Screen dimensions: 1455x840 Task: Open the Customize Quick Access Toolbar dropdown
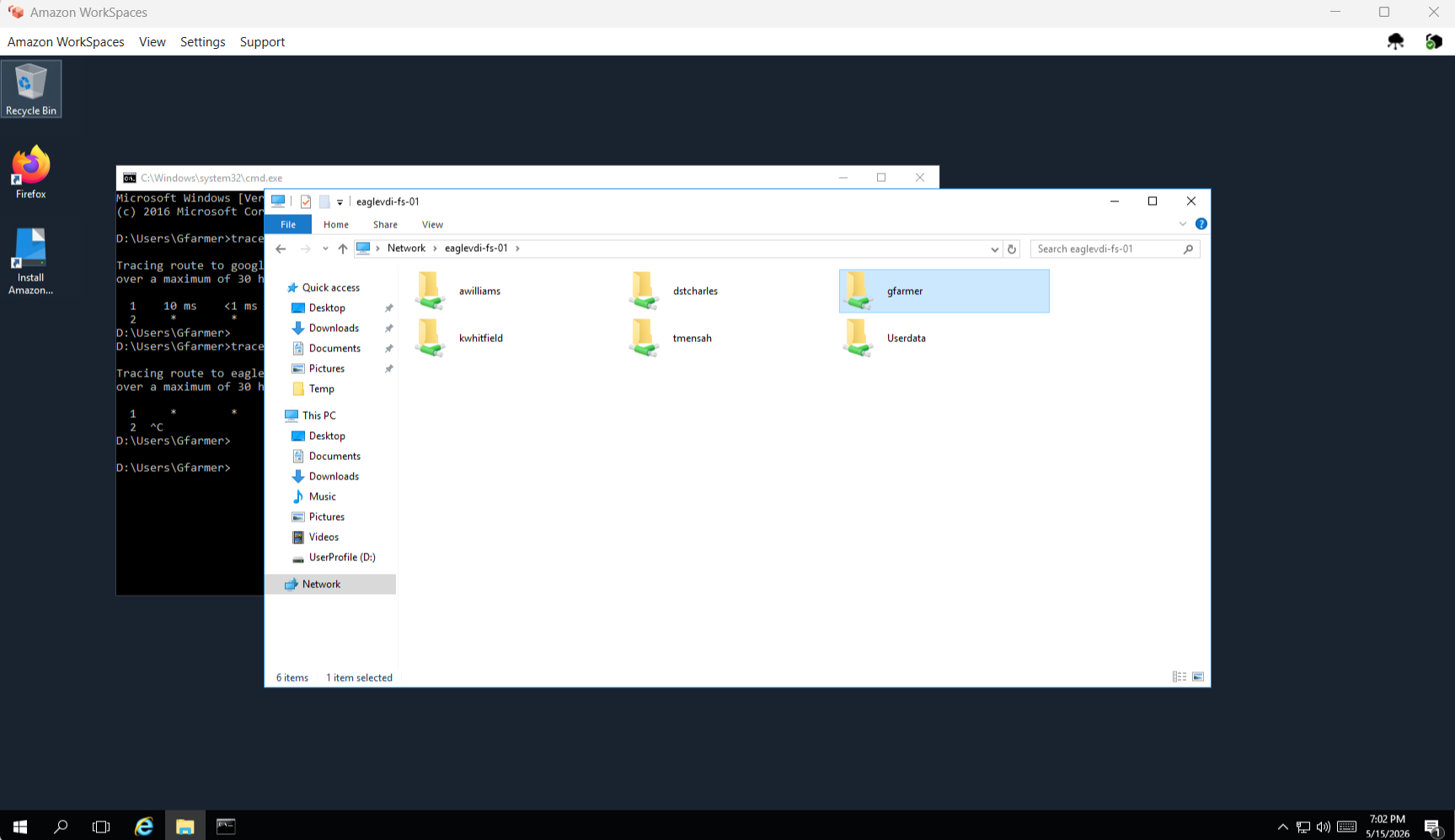[x=340, y=202]
